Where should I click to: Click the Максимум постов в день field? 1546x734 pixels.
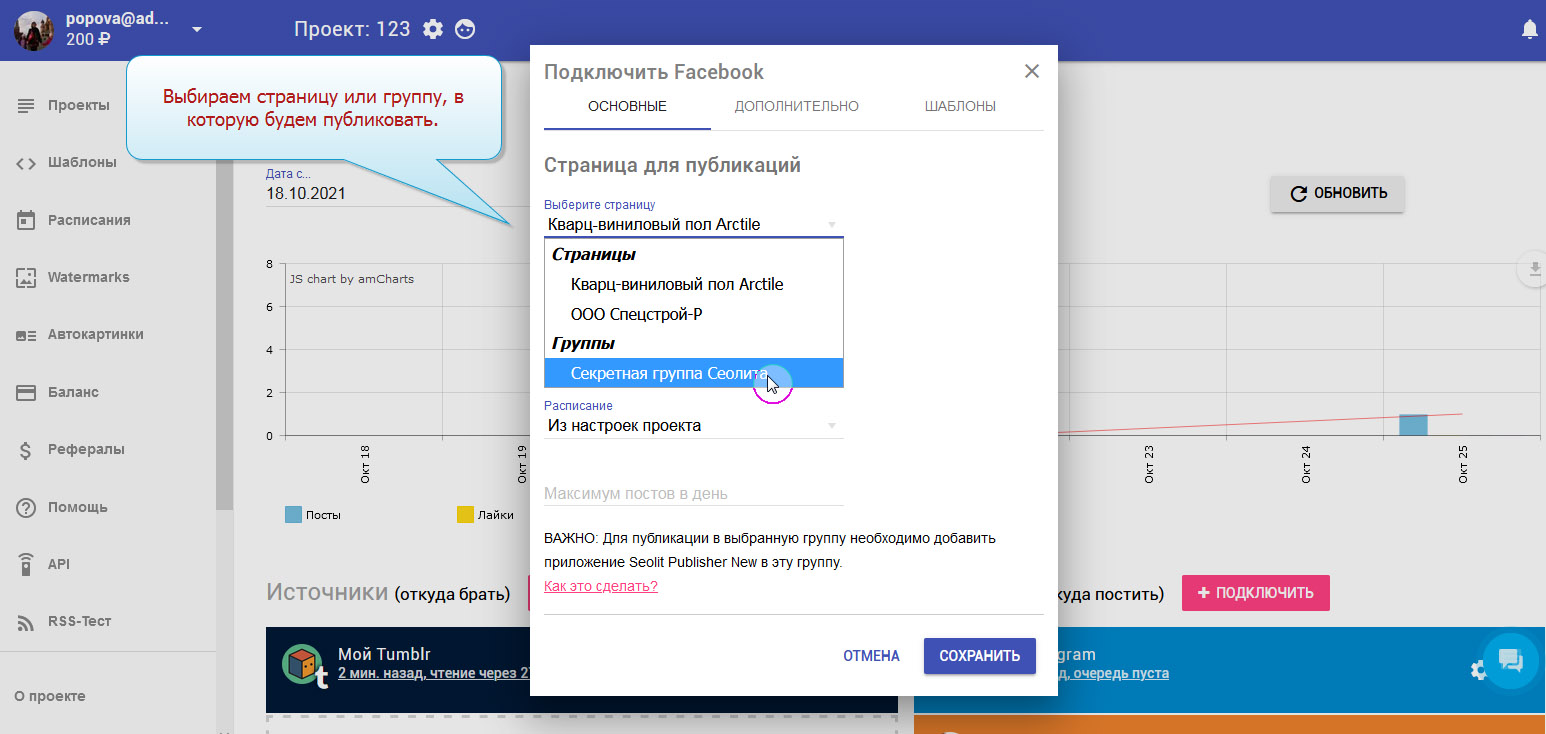click(x=693, y=494)
